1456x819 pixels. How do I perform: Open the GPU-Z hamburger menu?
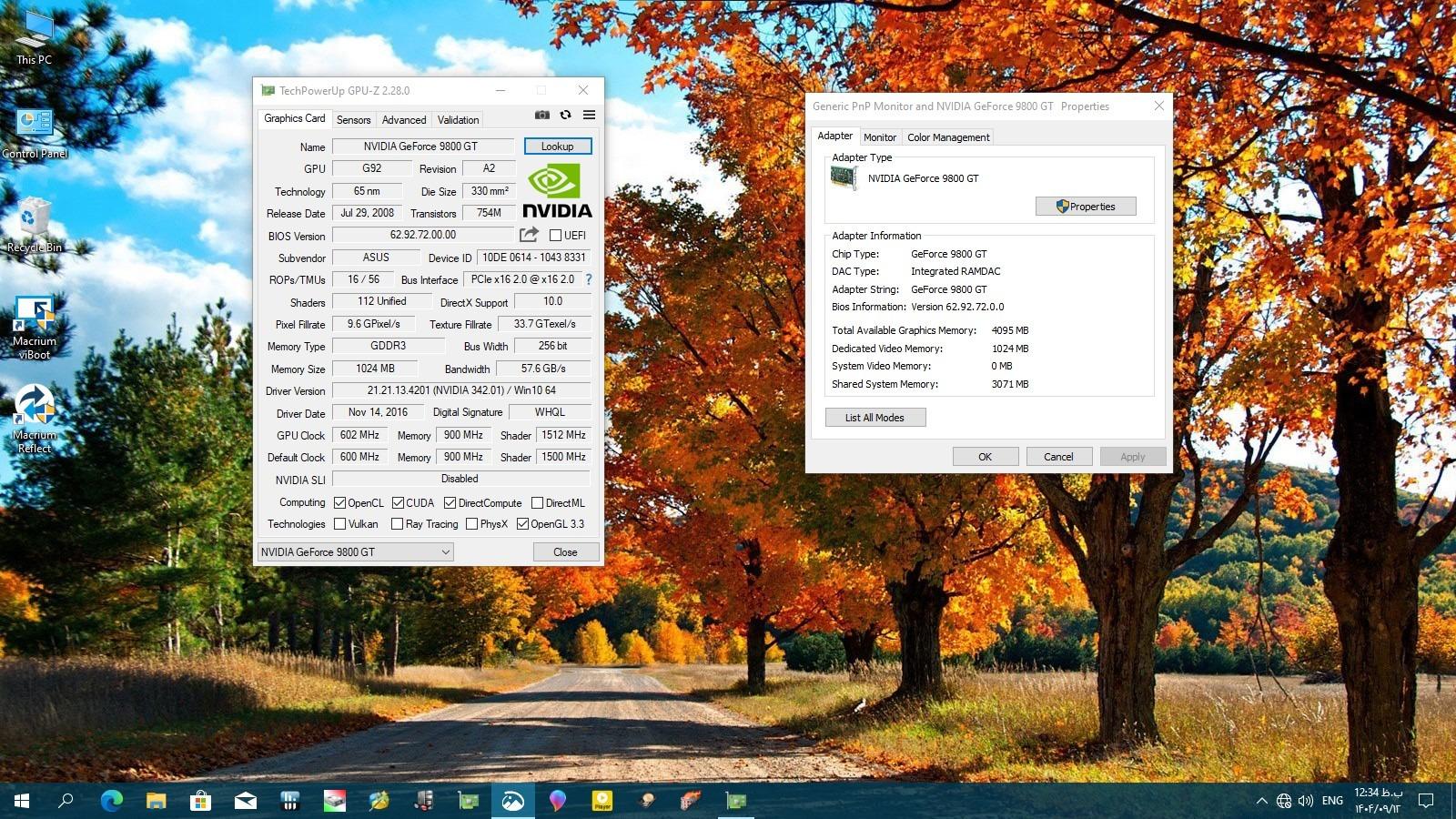pyautogui.click(x=589, y=115)
